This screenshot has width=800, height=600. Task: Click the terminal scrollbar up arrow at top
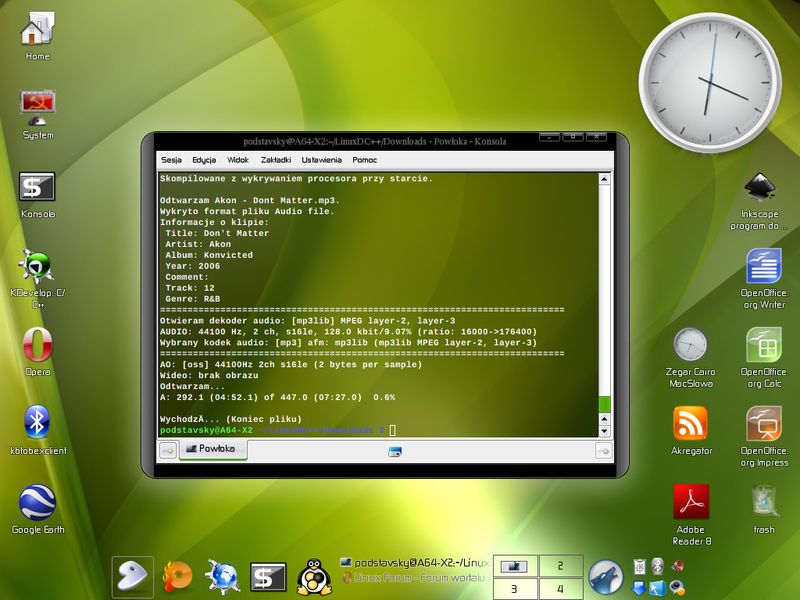point(604,179)
